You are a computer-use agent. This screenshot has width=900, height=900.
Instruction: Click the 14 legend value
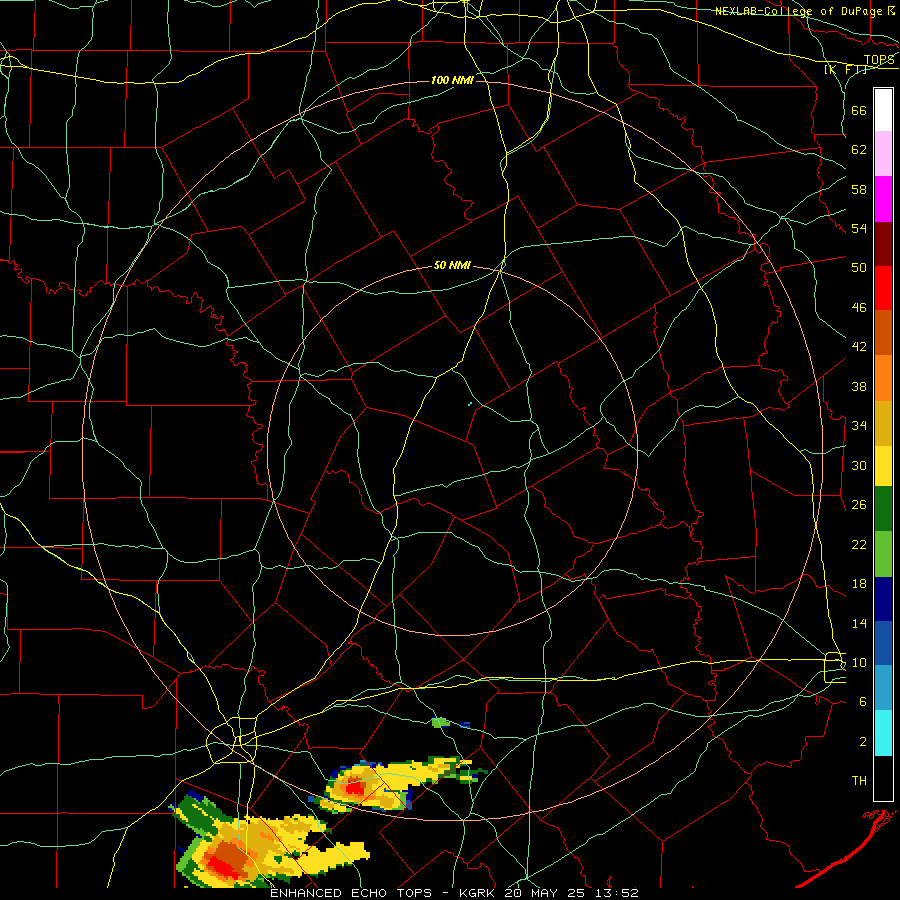click(859, 623)
